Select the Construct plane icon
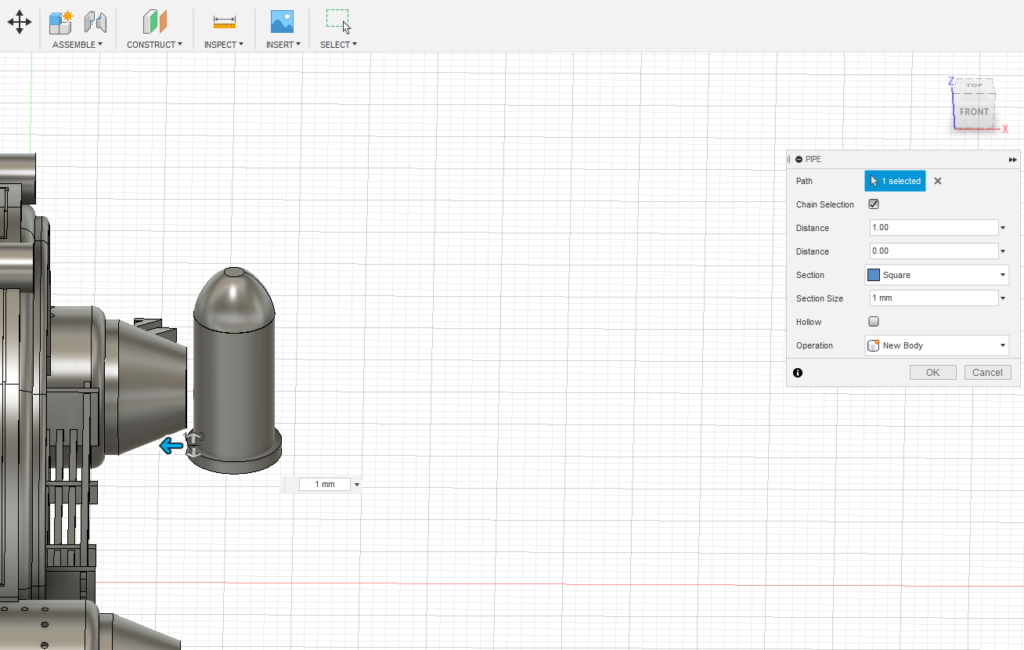The height and width of the screenshot is (650, 1024). [x=154, y=20]
